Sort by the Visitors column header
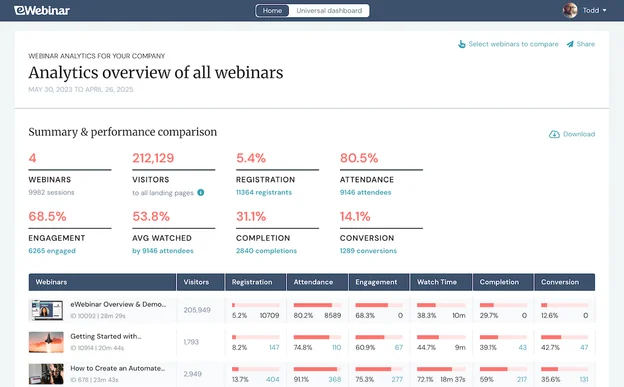 pyautogui.click(x=201, y=282)
